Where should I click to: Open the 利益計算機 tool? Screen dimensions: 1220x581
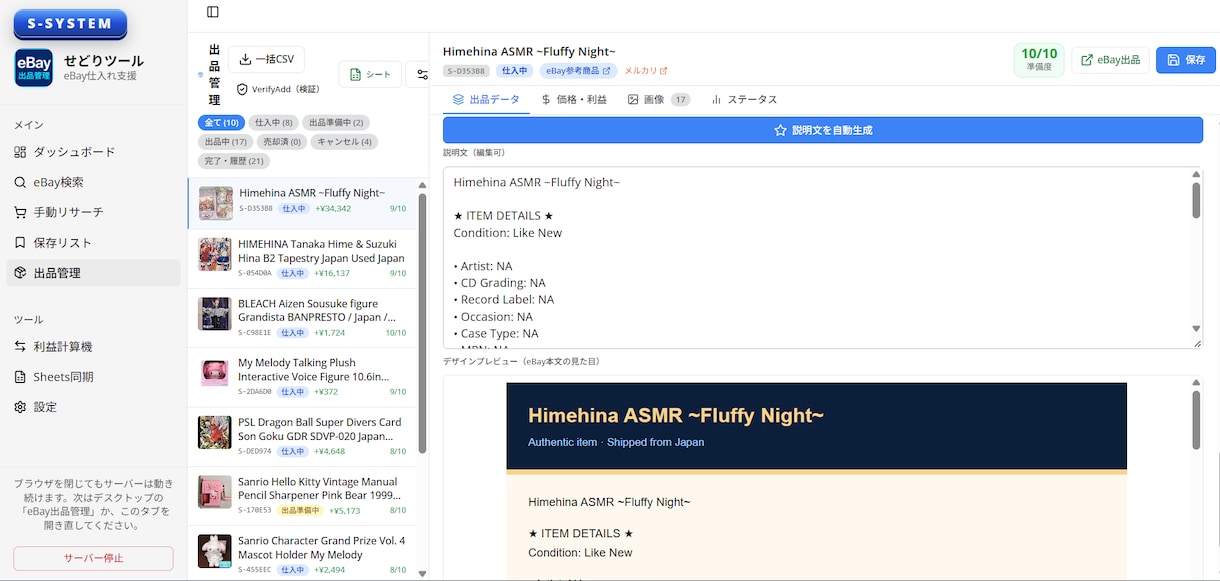pos(93,346)
